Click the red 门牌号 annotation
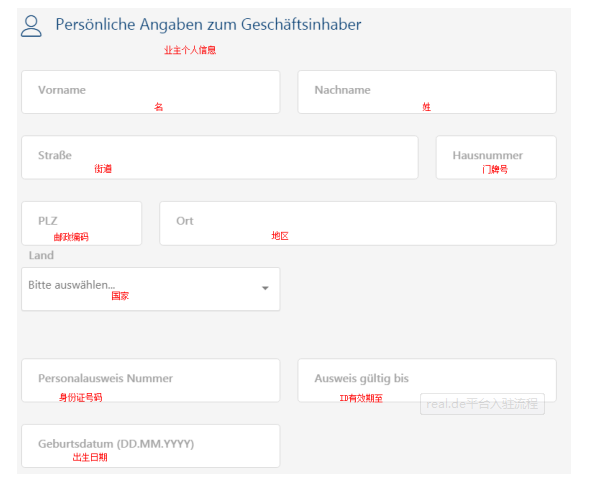603x491 pixels. 495,169
